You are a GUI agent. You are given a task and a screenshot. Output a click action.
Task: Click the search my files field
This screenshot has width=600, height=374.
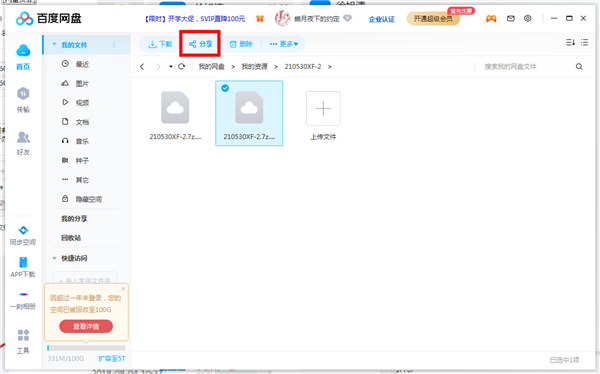pyautogui.click(x=524, y=67)
